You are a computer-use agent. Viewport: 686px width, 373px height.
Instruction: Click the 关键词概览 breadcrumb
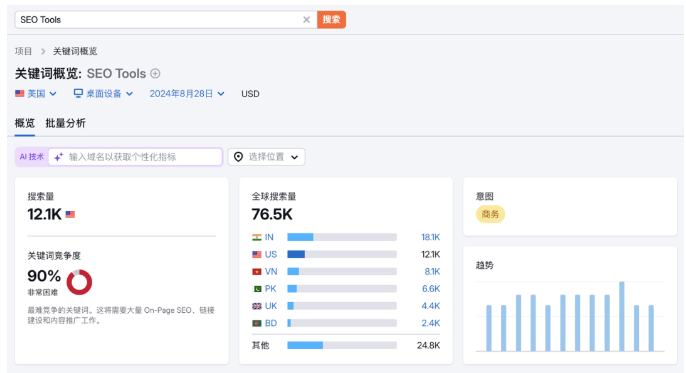coord(75,51)
